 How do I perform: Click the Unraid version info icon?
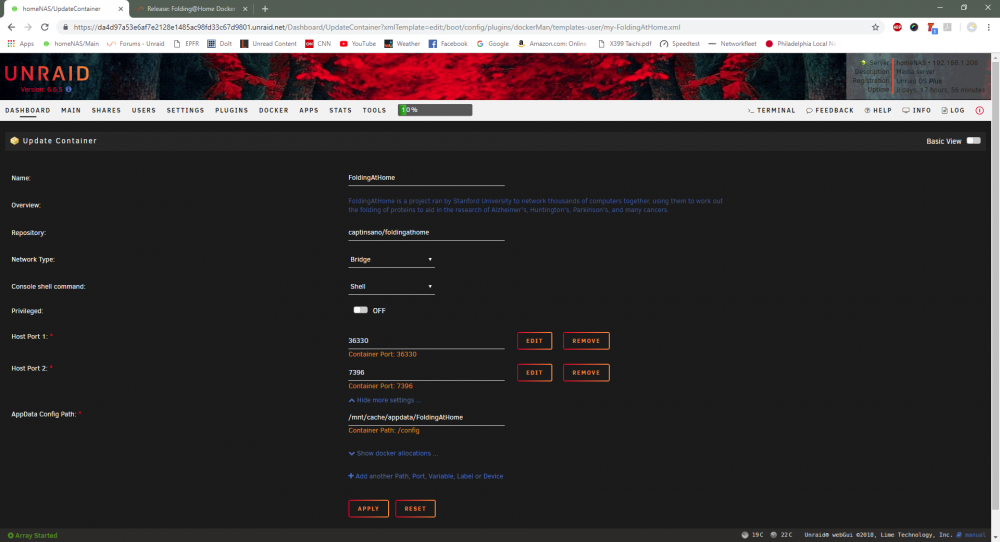68,89
